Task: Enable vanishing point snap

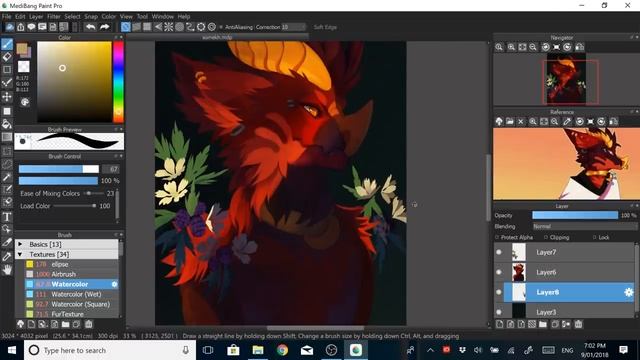Action: click(x=158, y=27)
